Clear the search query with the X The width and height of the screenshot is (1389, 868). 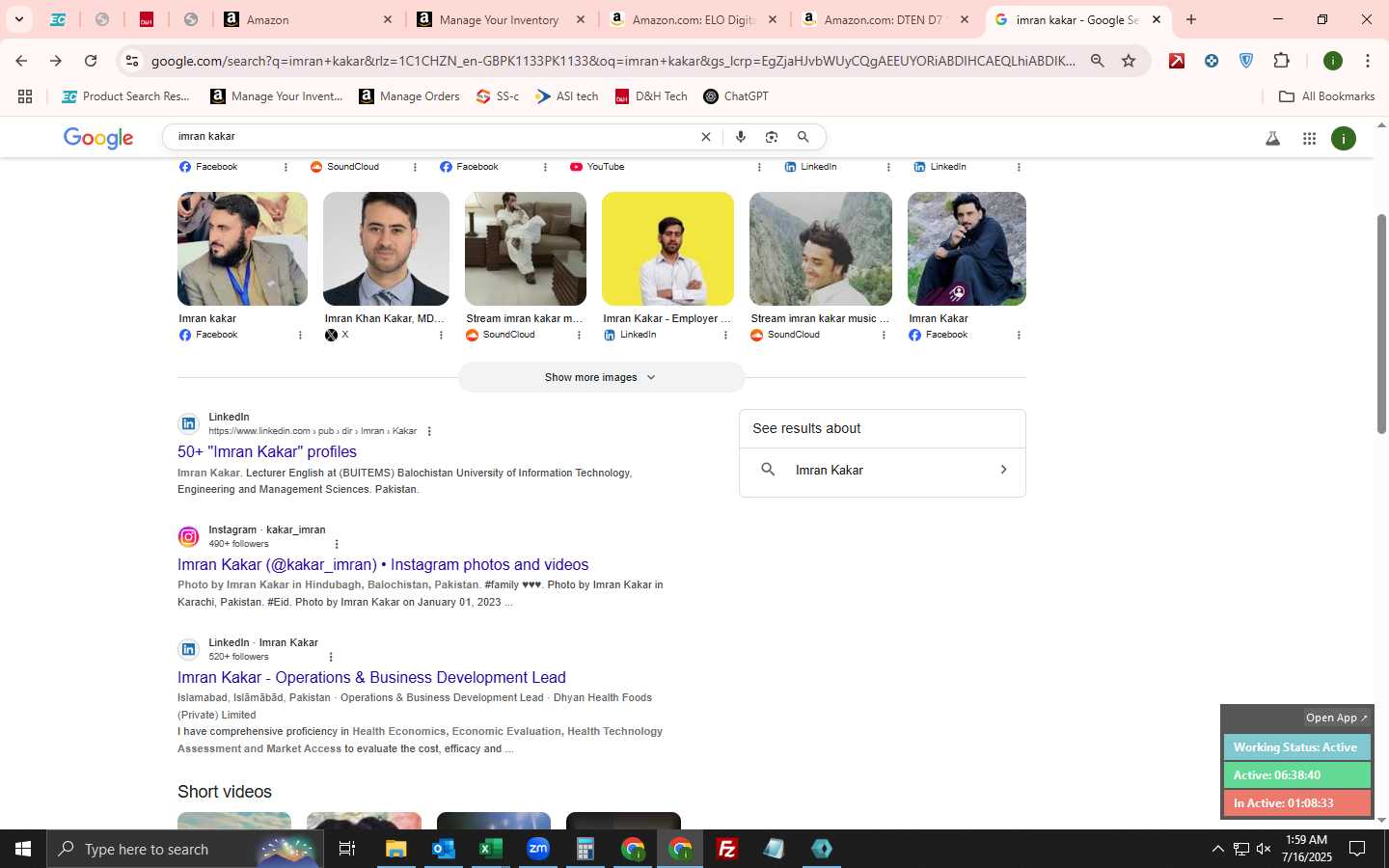pos(706,137)
